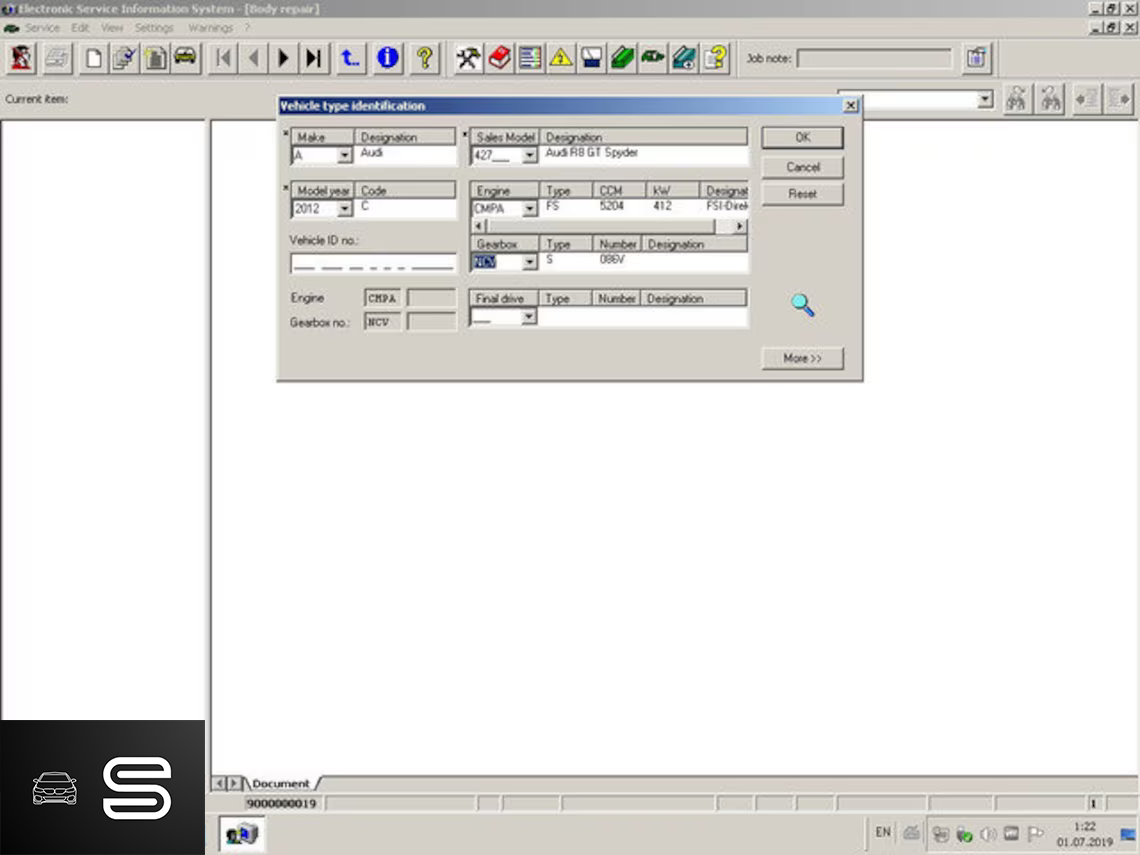Click the yellow warning triangle icon
The image size is (1140, 855).
[x=561, y=58]
